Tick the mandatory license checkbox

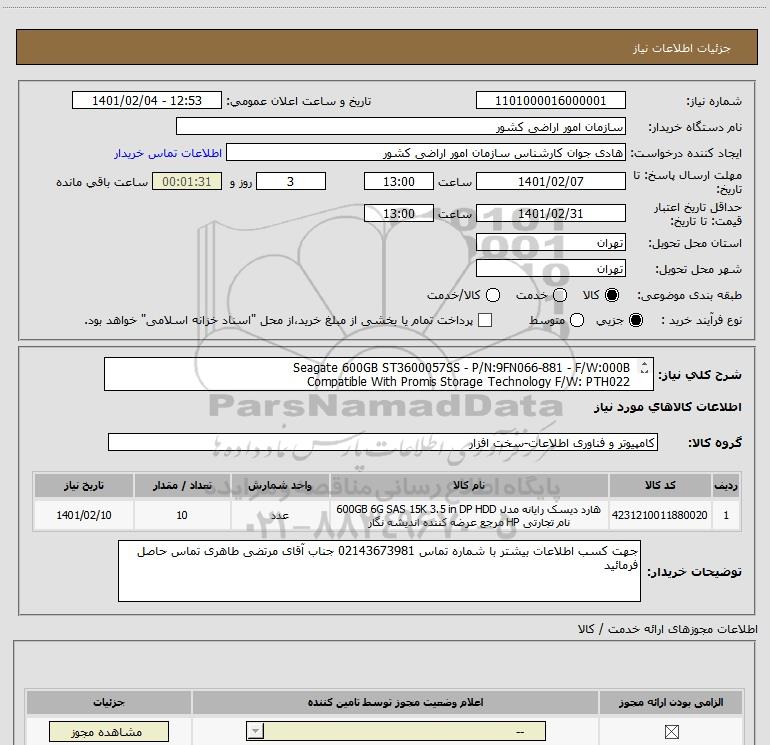[x=671, y=732]
